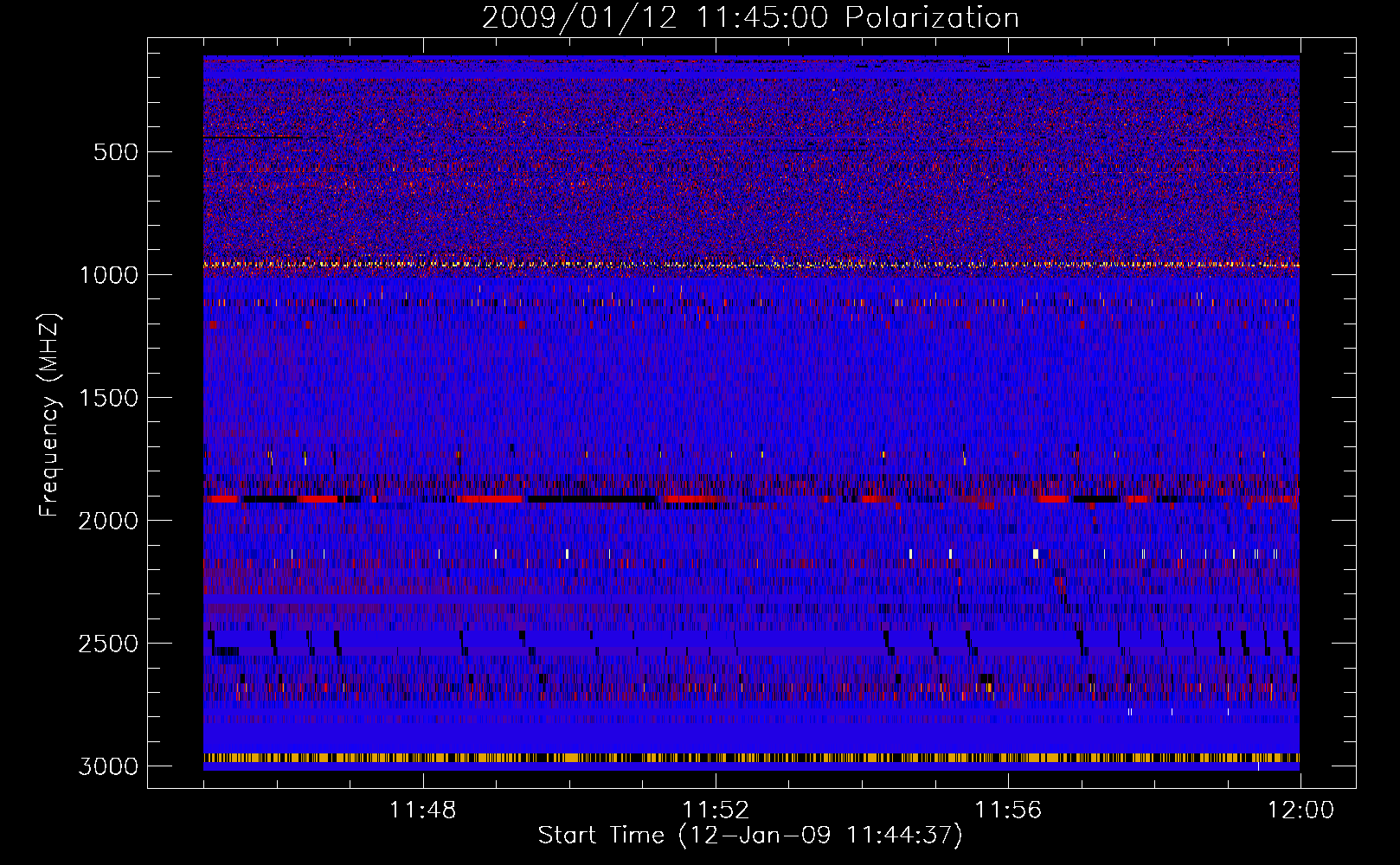The width and height of the screenshot is (1400, 865).
Task: Click the "Frequency (MHZ)" axis label
Action: click(50, 415)
